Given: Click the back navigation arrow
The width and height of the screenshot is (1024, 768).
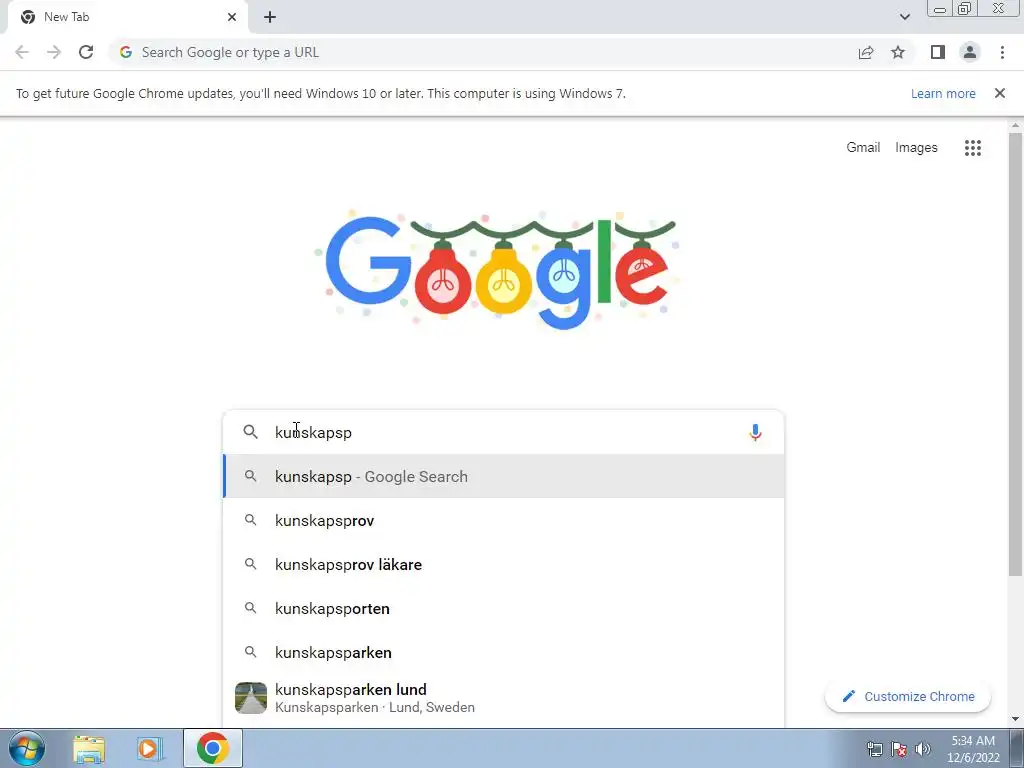Looking at the screenshot, I should [x=22, y=52].
